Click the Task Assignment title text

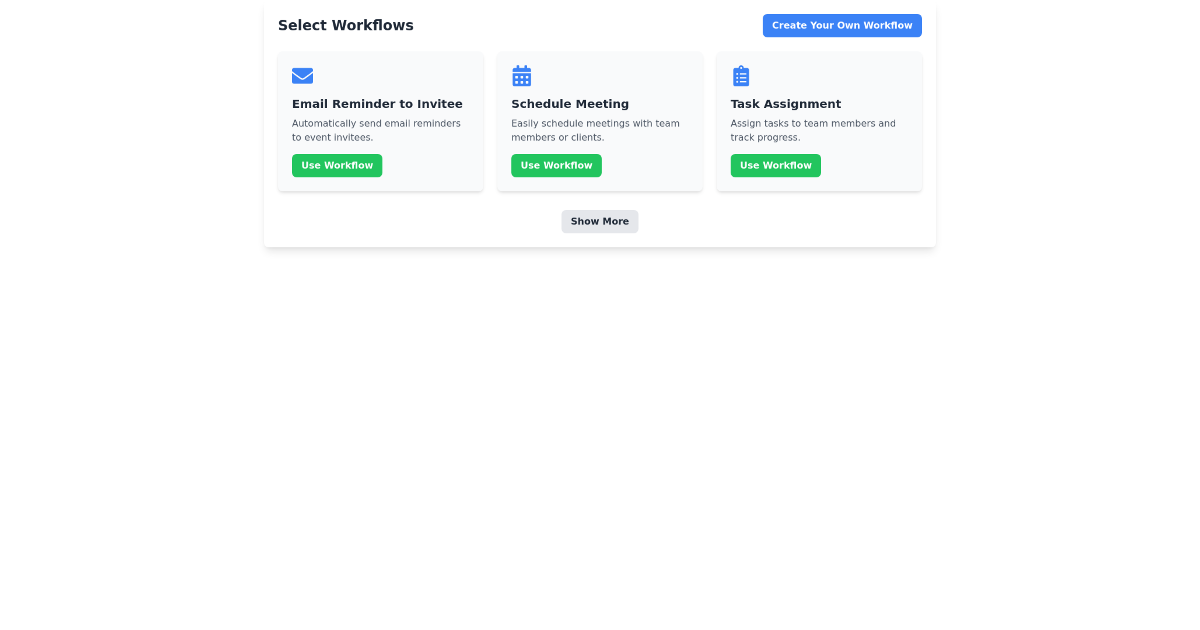pyautogui.click(x=786, y=103)
